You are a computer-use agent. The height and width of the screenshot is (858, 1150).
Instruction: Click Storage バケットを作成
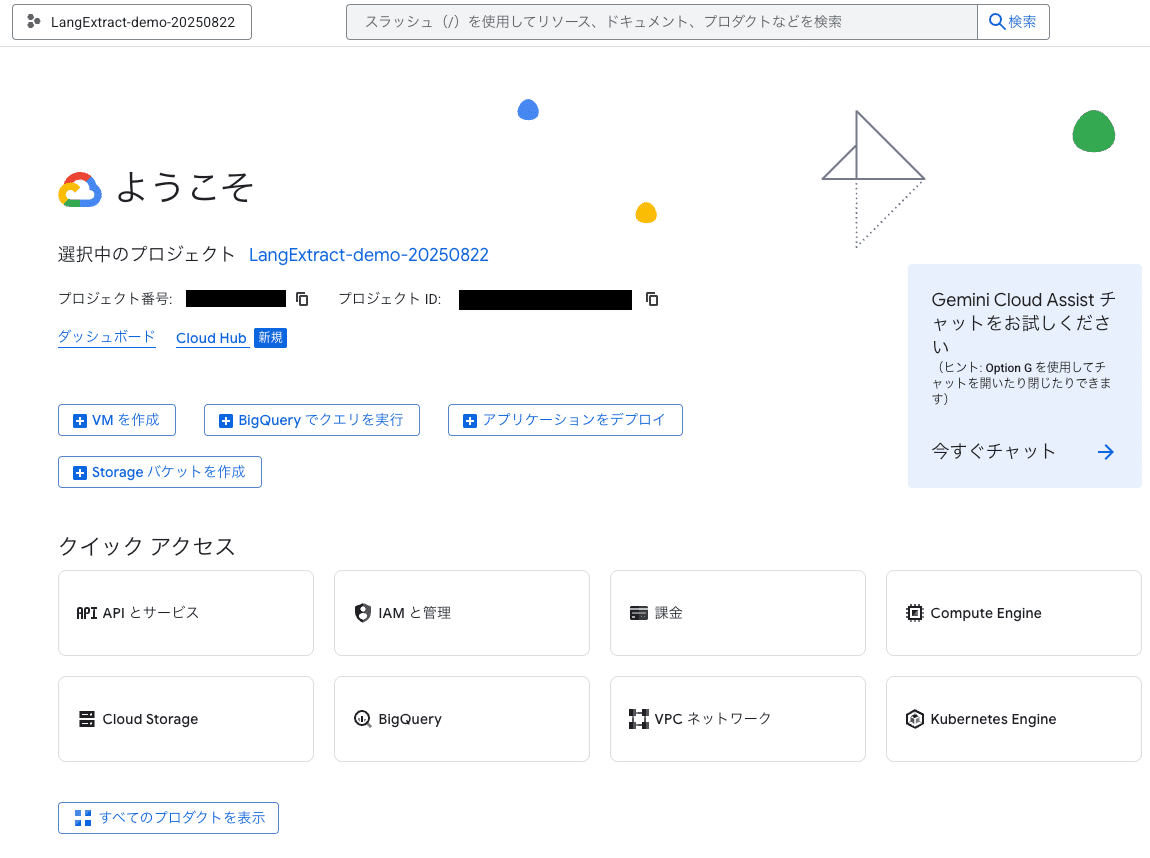[x=159, y=471]
